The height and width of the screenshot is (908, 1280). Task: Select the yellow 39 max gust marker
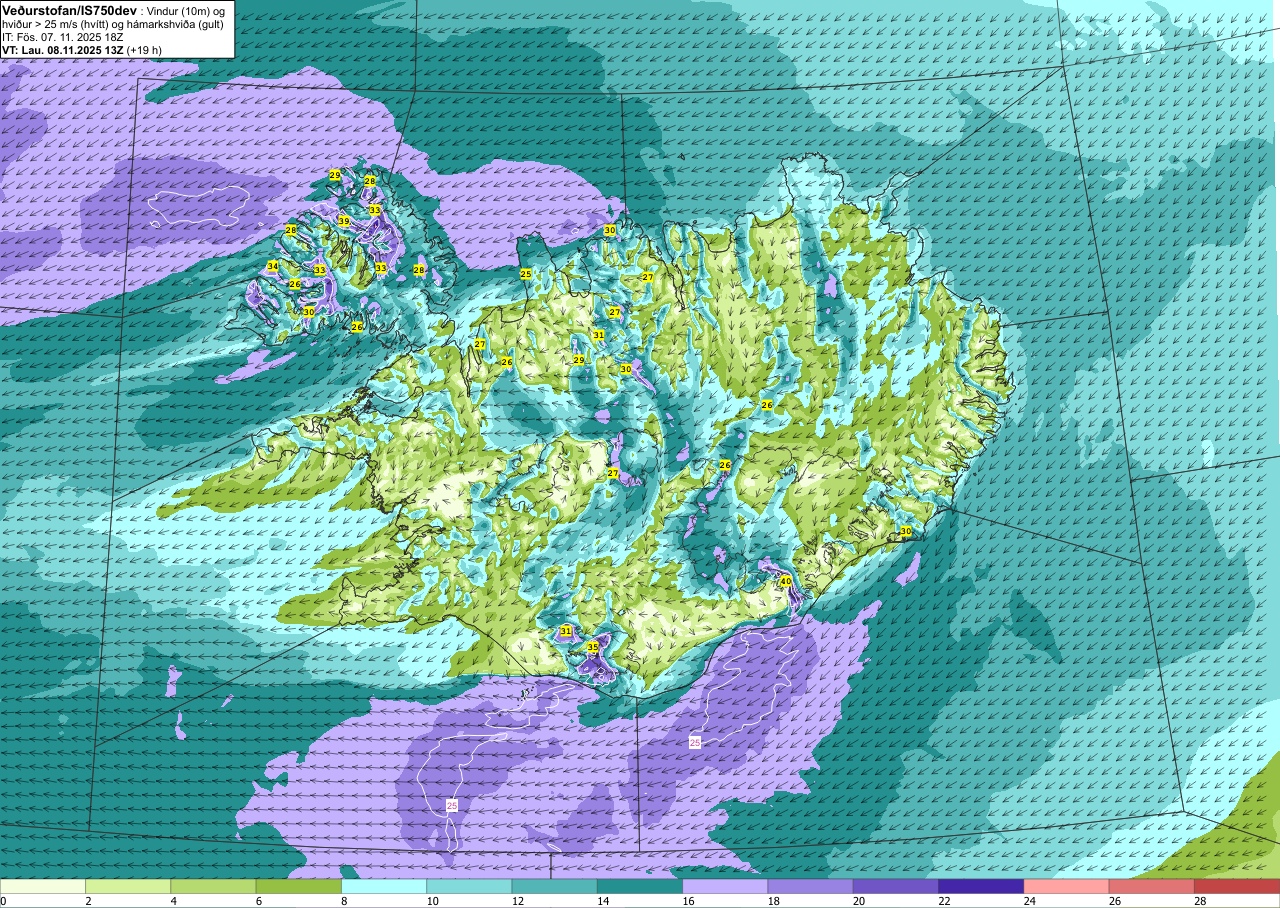(344, 221)
